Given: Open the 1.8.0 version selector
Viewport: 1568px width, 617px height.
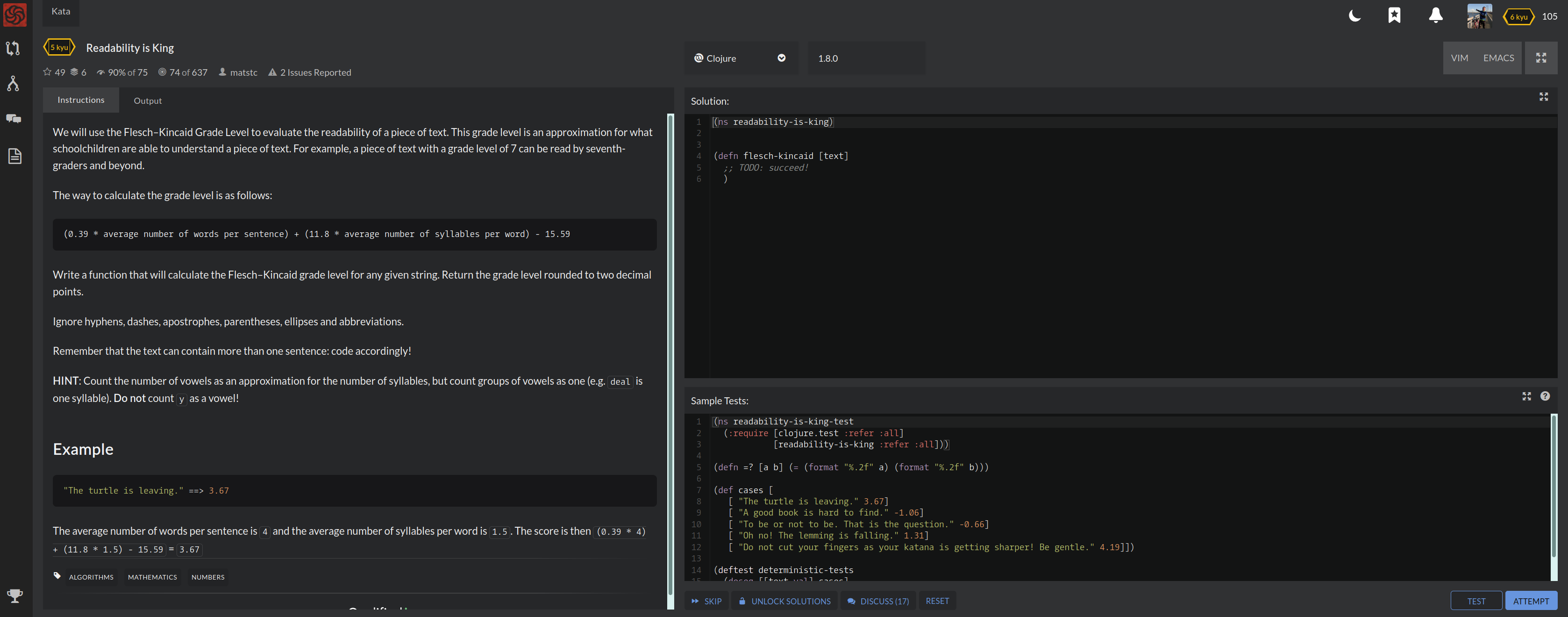Looking at the screenshot, I should [x=866, y=58].
